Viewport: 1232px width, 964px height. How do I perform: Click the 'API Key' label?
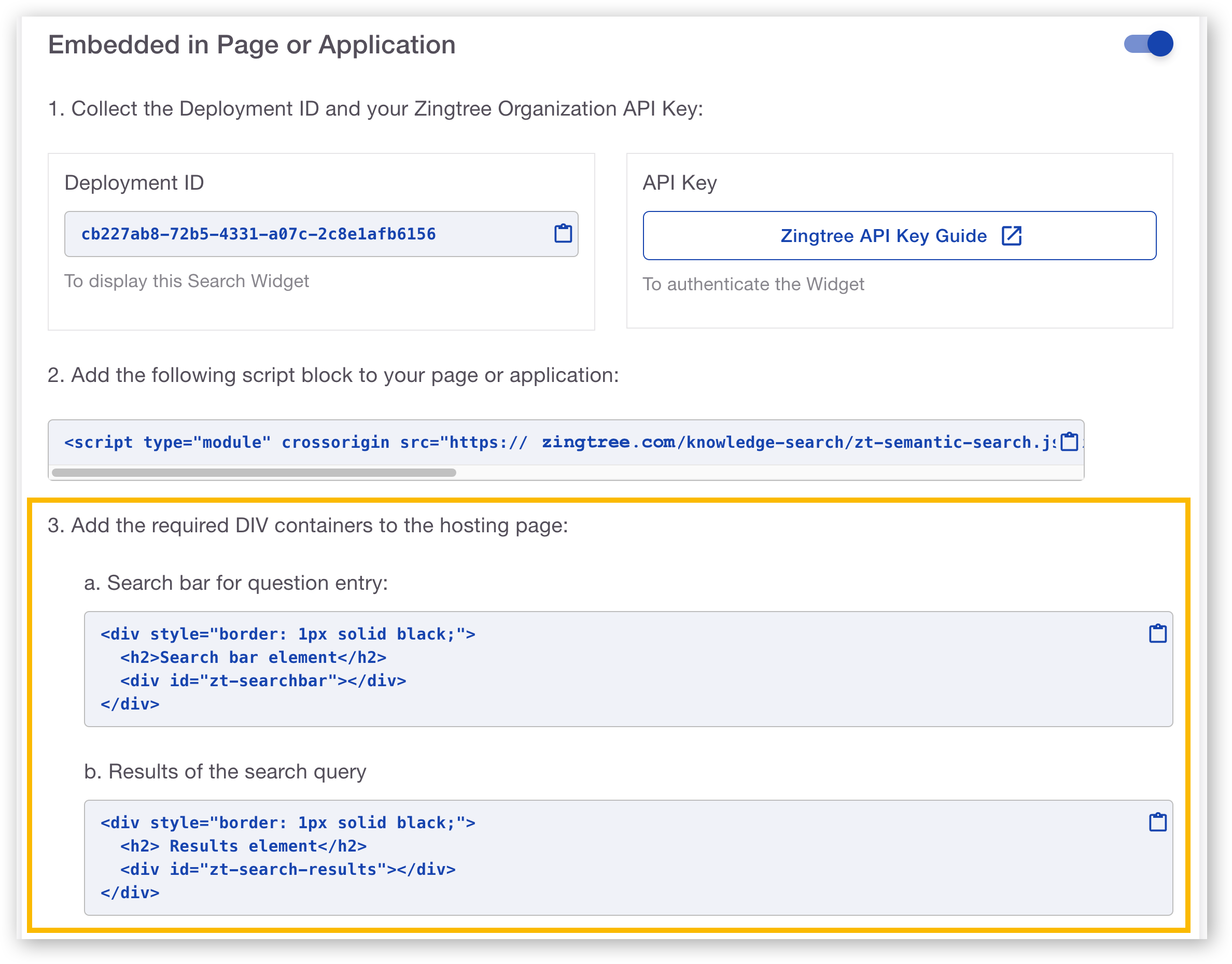[680, 183]
